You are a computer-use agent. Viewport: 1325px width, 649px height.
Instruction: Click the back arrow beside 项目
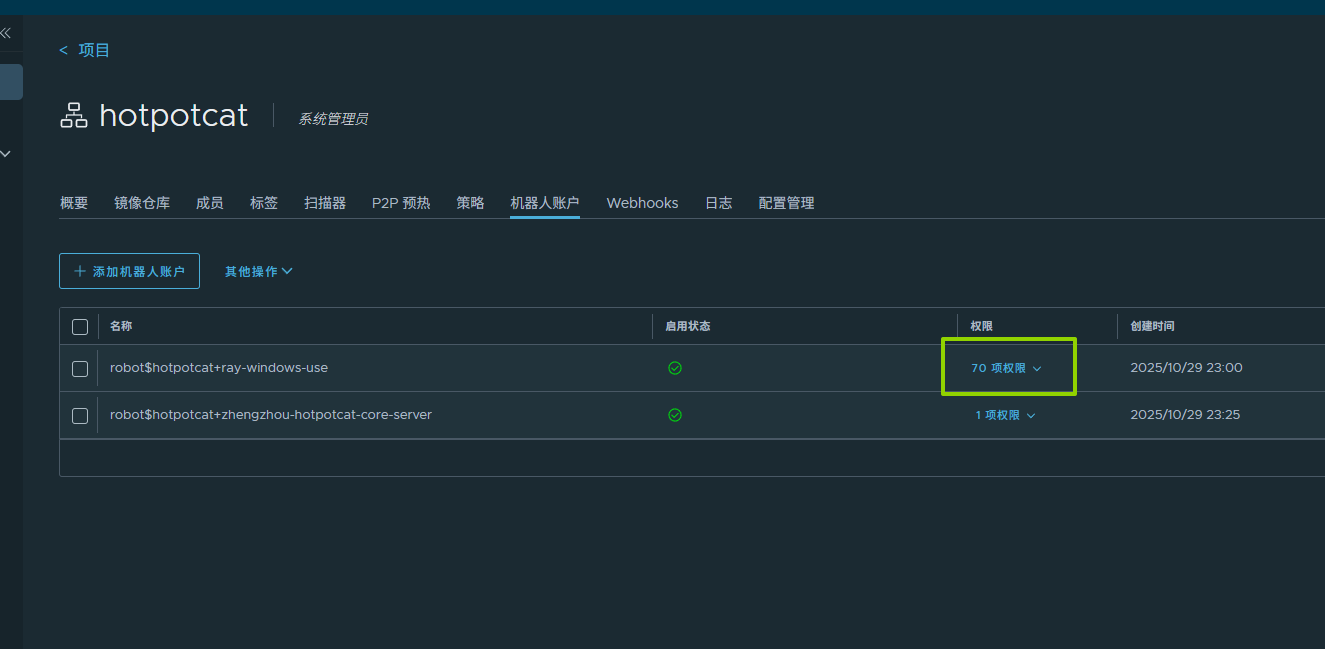[64, 50]
